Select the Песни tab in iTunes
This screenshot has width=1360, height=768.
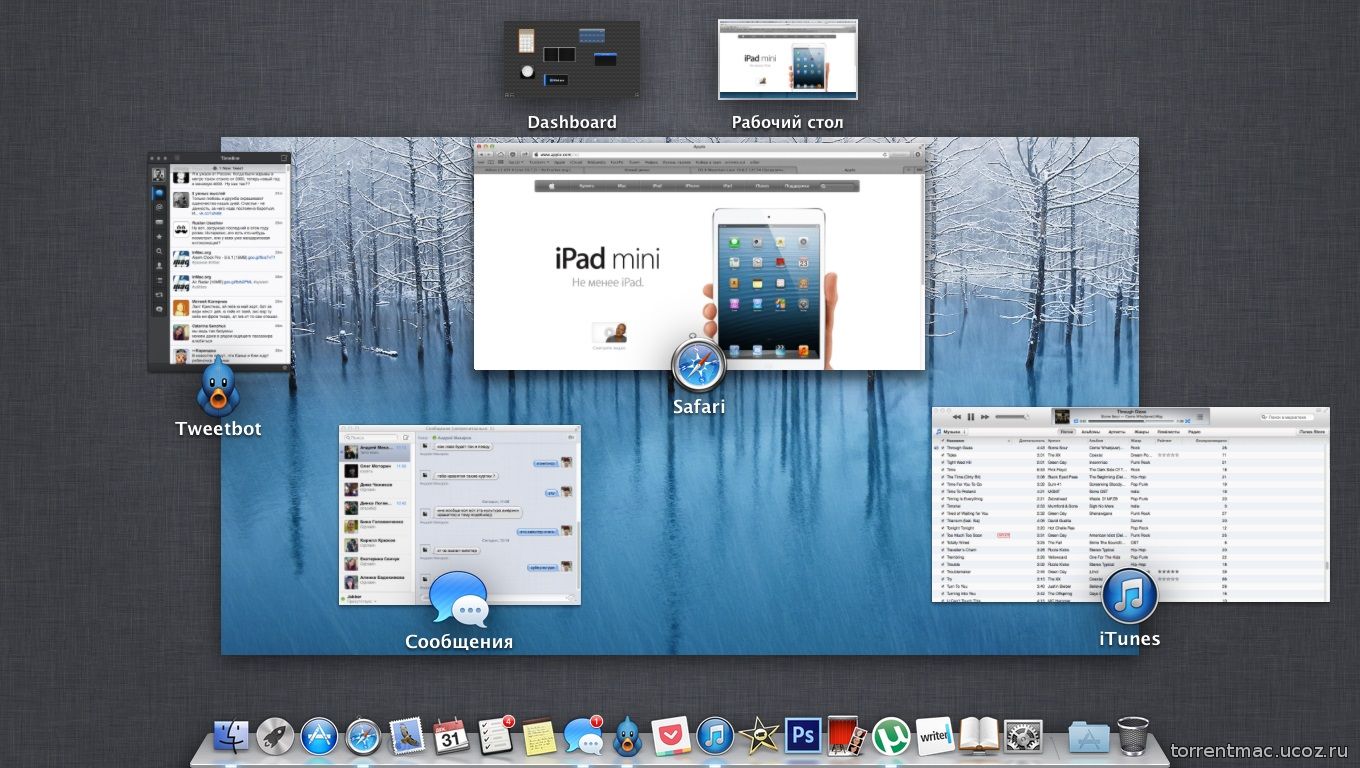click(x=1067, y=432)
